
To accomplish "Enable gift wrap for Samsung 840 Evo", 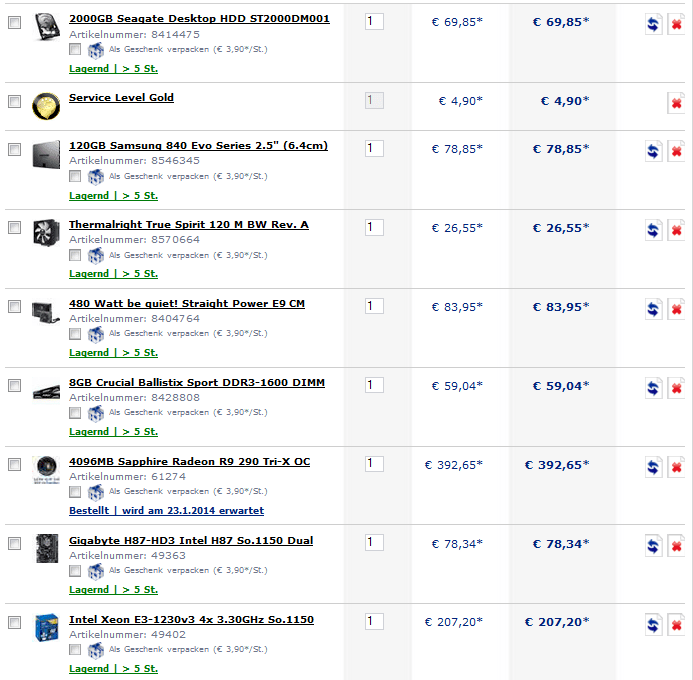I will 76,176.
